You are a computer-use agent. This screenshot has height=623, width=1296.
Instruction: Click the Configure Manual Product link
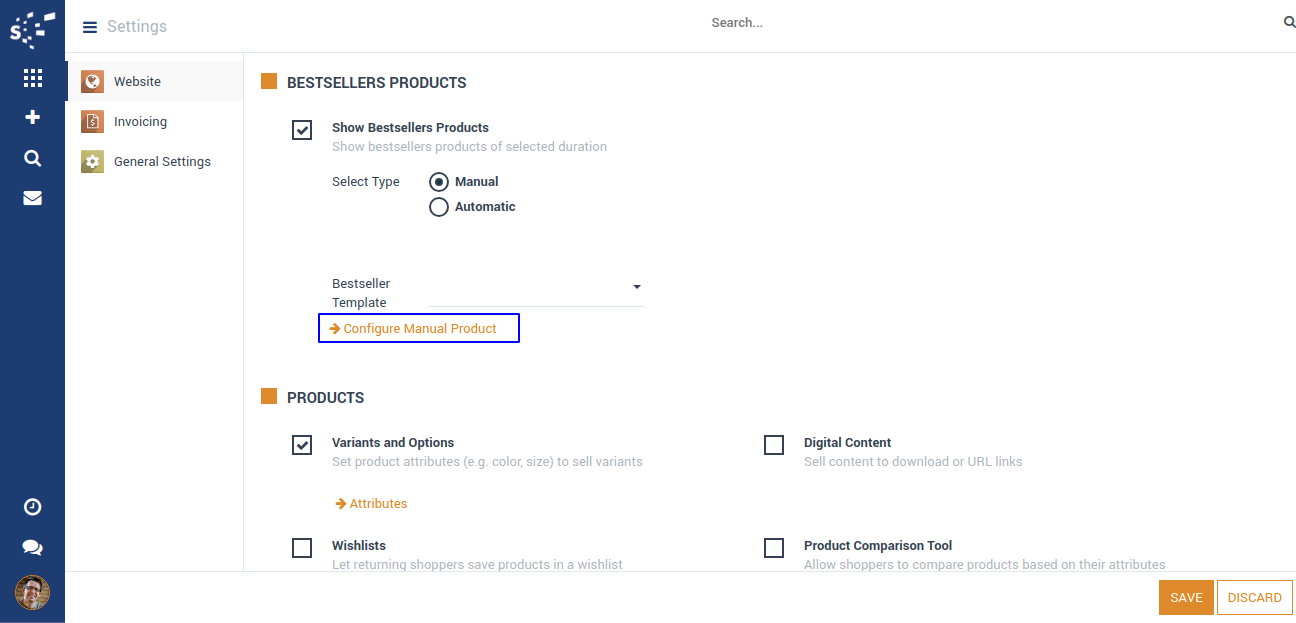pos(420,329)
